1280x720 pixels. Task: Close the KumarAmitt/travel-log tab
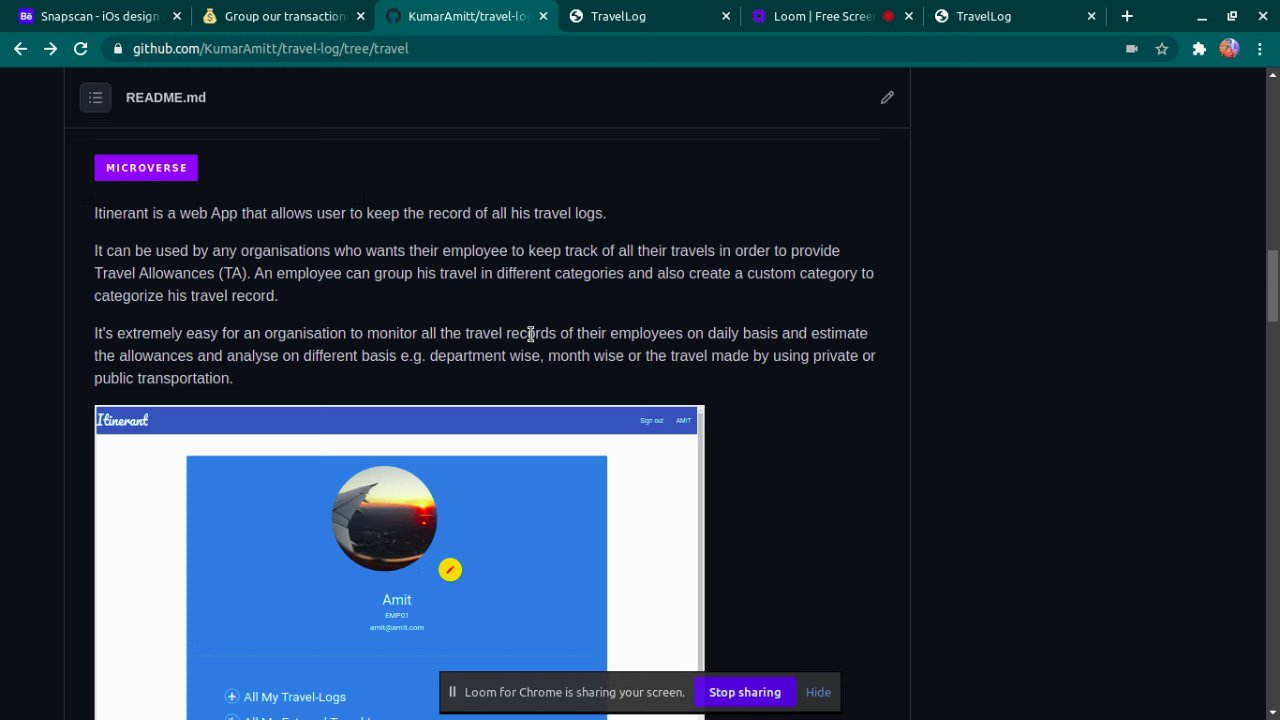[543, 16]
